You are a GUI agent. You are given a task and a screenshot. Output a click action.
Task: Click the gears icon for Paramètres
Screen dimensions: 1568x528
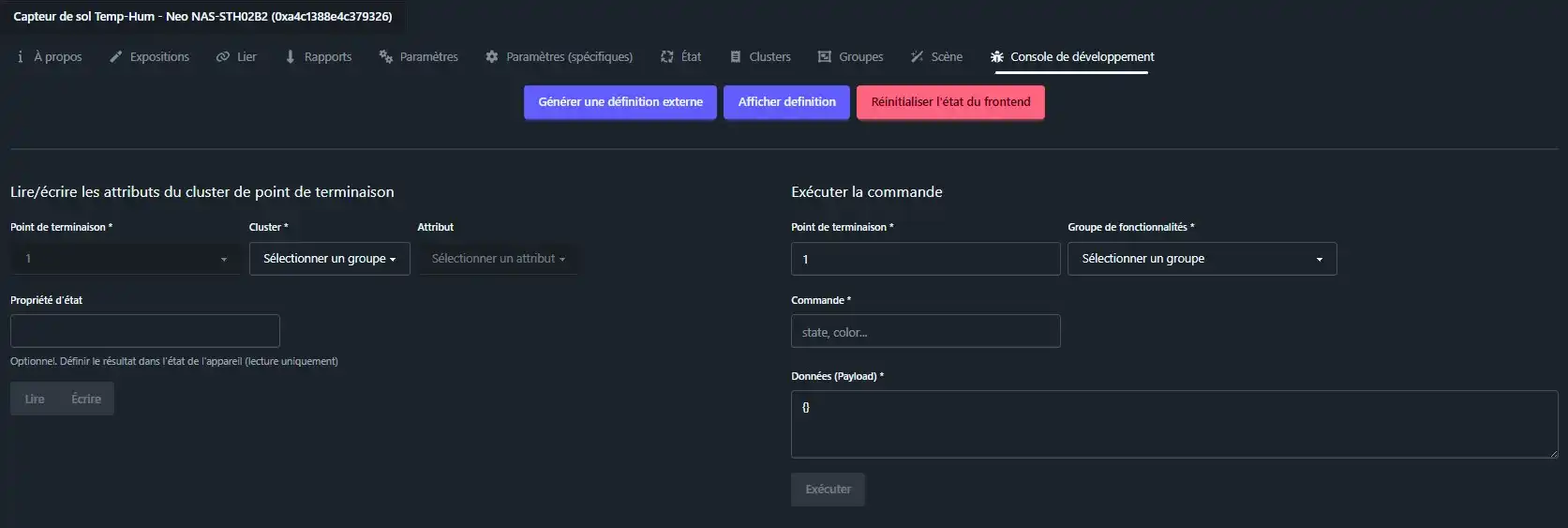tap(385, 57)
